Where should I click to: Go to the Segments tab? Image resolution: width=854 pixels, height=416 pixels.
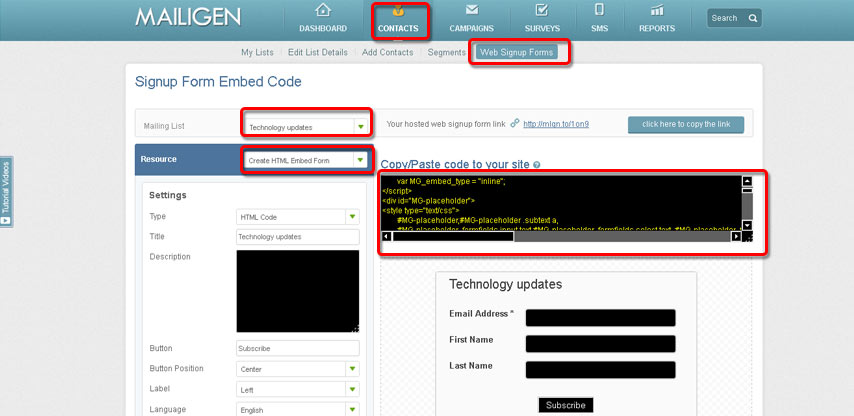click(447, 52)
